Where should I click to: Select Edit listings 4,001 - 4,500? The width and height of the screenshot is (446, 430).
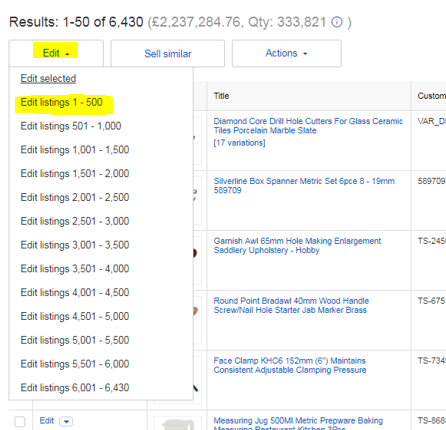(75, 293)
